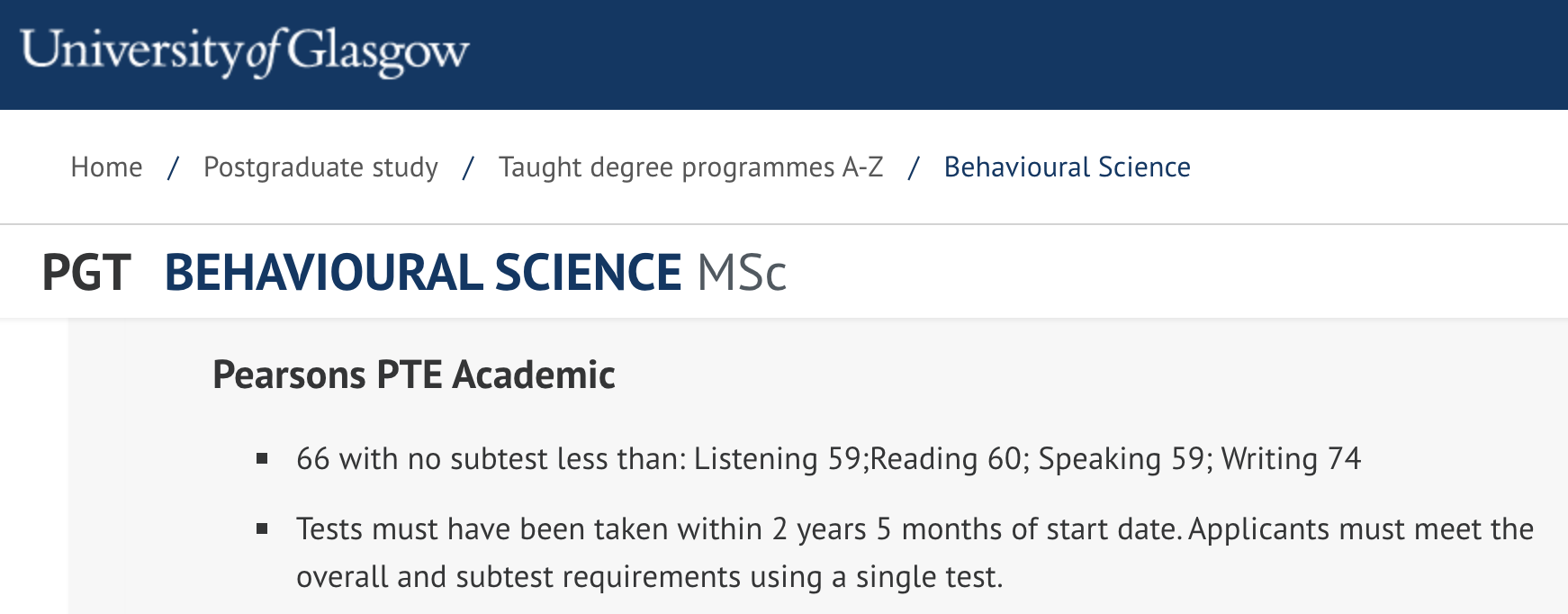Click the 'Writing 74' score text
This screenshot has width=1568, height=614.
(1291, 459)
